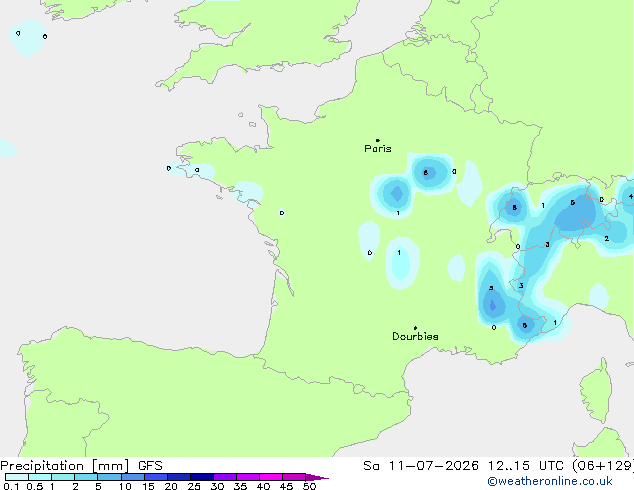The height and width of the screenshot is (490, 634).
Task: Click the 0.5 to 1 mm legend swatch
Action: 40,477
